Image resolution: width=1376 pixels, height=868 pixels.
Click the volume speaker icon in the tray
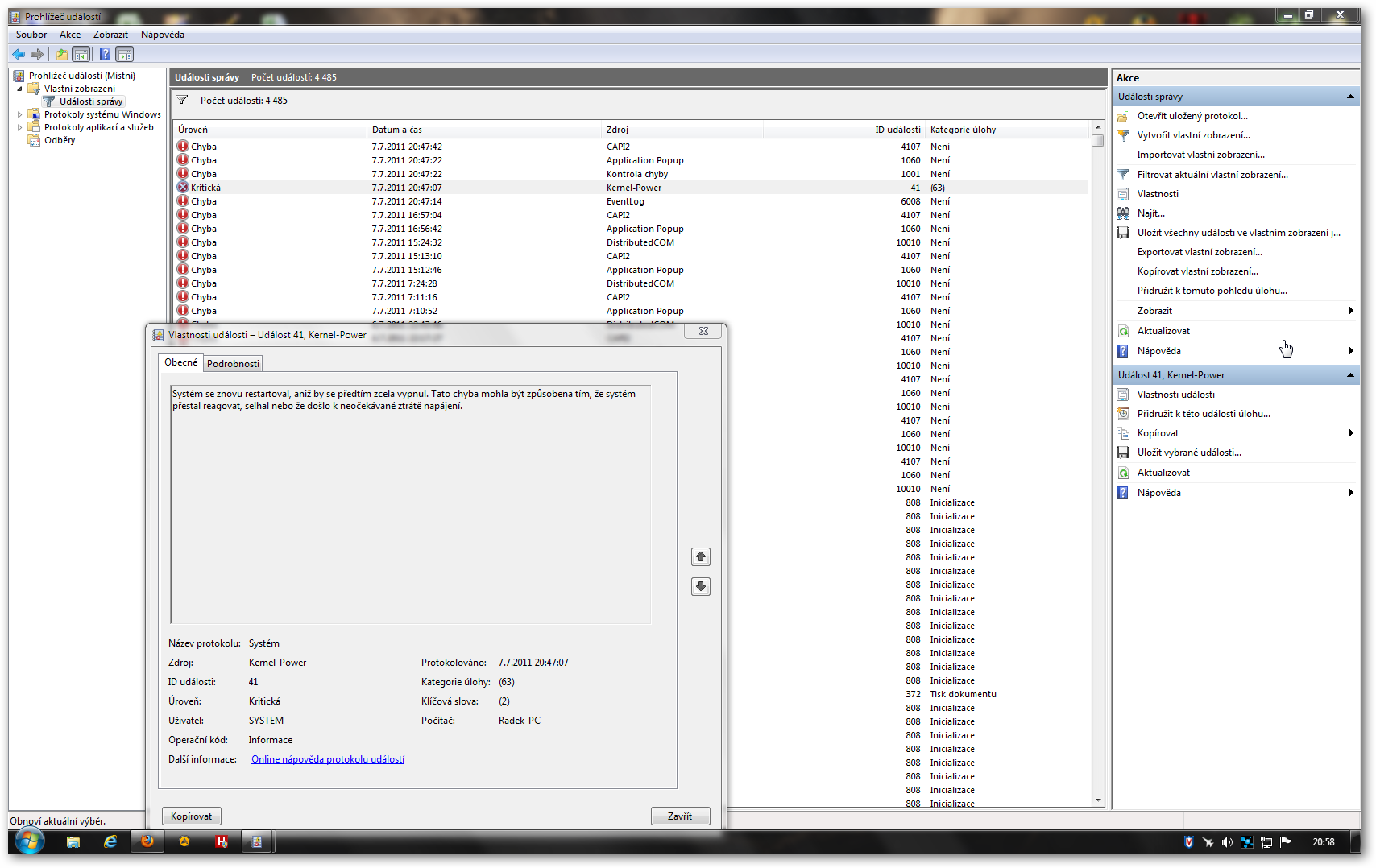pyautogui.click(x=1227, y=842)
